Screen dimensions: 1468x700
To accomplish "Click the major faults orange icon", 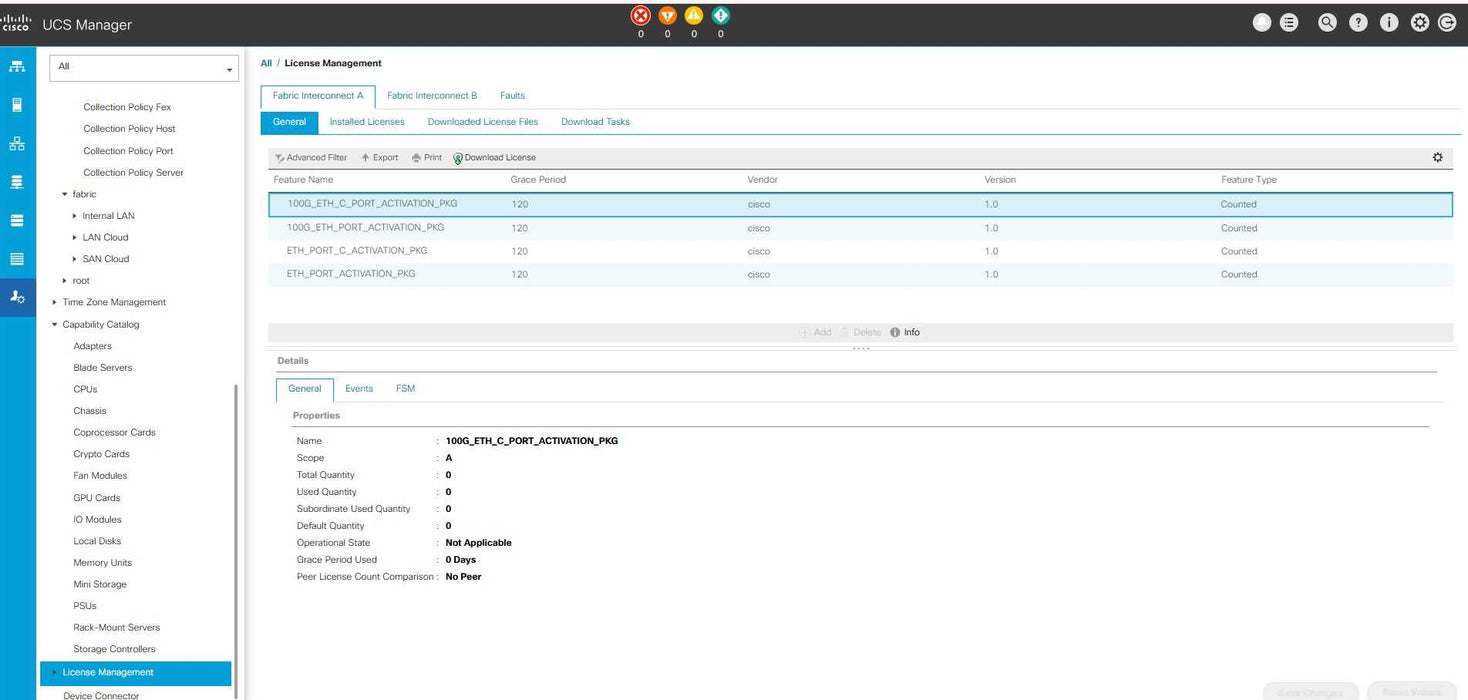I will click(668, 16).
